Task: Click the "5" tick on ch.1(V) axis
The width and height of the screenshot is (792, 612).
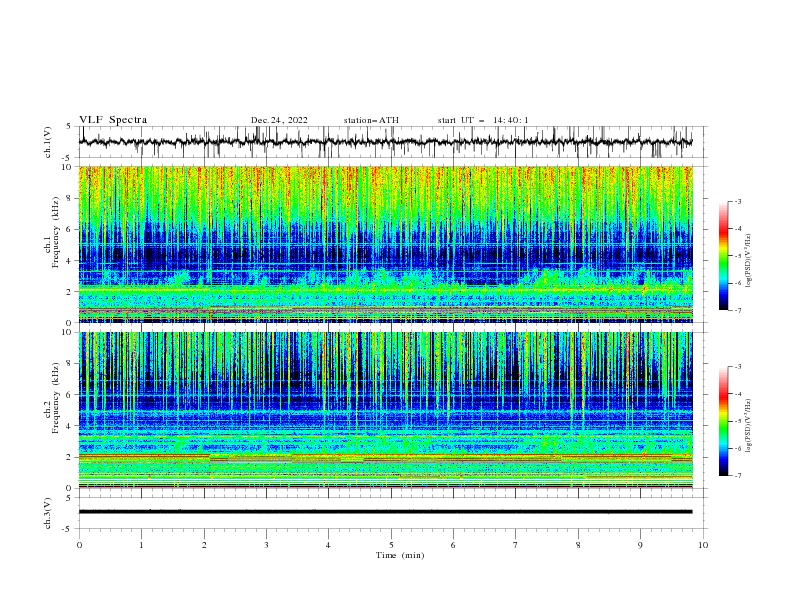Action: (x=69, y=126)
